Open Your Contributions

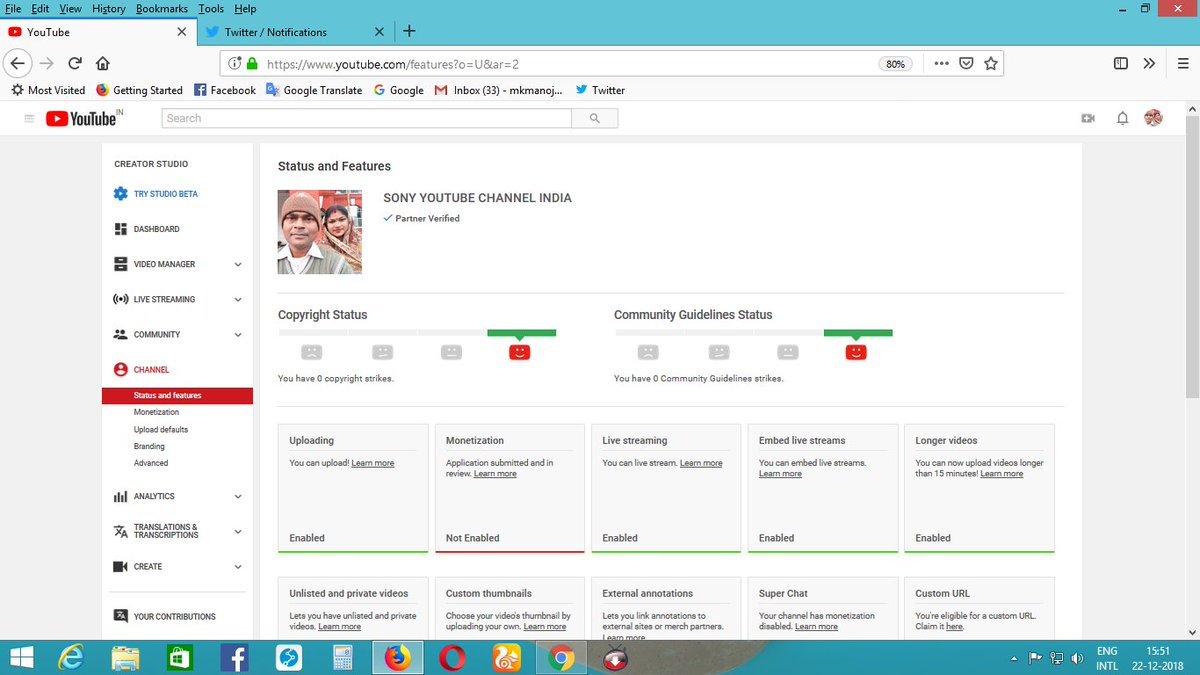(x=164, y=617)
